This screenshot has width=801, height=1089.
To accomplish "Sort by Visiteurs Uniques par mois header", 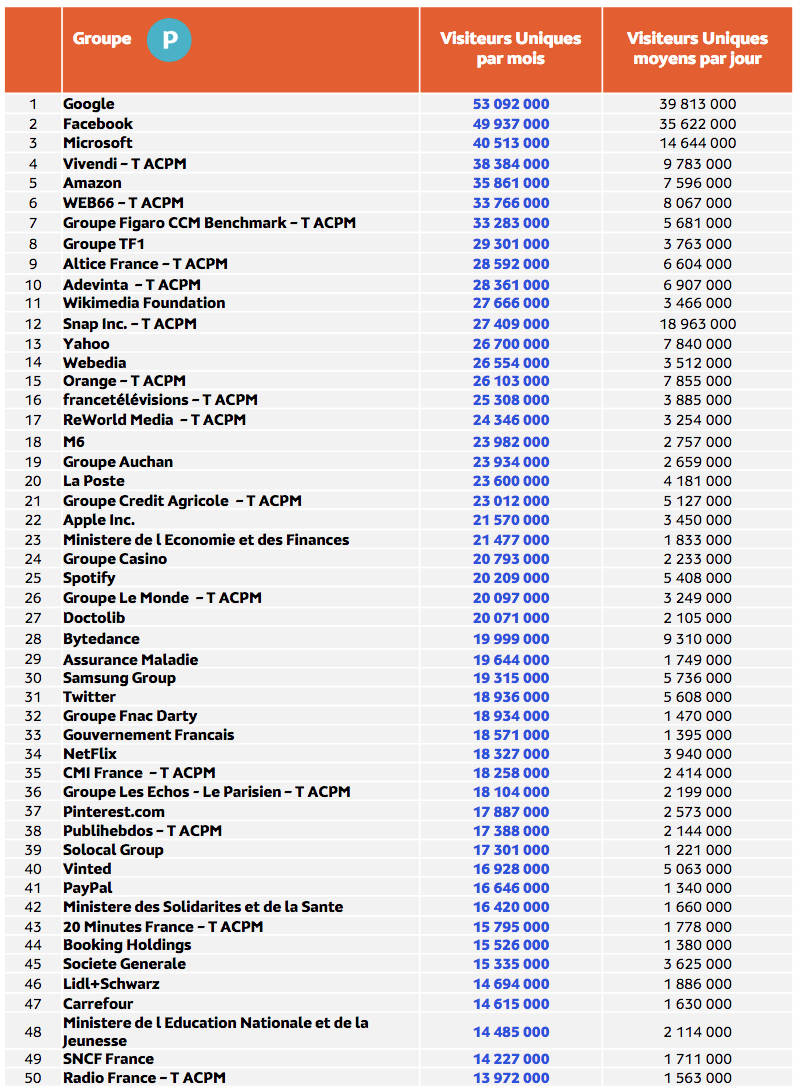I will pos(509,49).
